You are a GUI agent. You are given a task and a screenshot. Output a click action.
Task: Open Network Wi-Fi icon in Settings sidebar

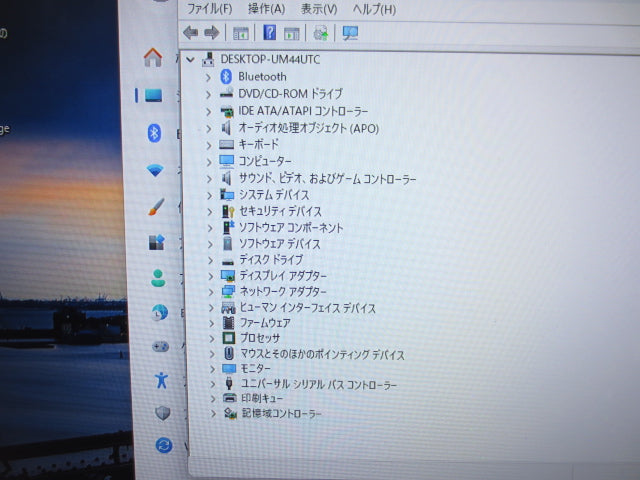[155, 170]
